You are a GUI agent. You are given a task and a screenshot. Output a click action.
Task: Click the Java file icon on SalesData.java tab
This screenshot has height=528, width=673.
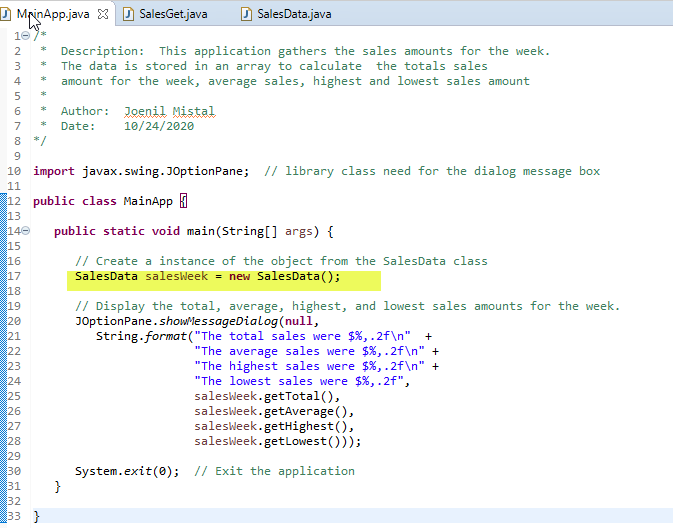(246, 14)
